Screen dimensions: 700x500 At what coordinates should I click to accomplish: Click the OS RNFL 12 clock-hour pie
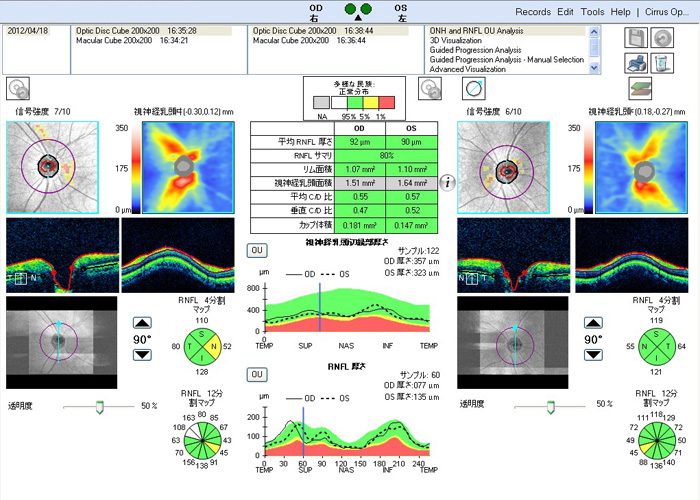coord(656,441)
